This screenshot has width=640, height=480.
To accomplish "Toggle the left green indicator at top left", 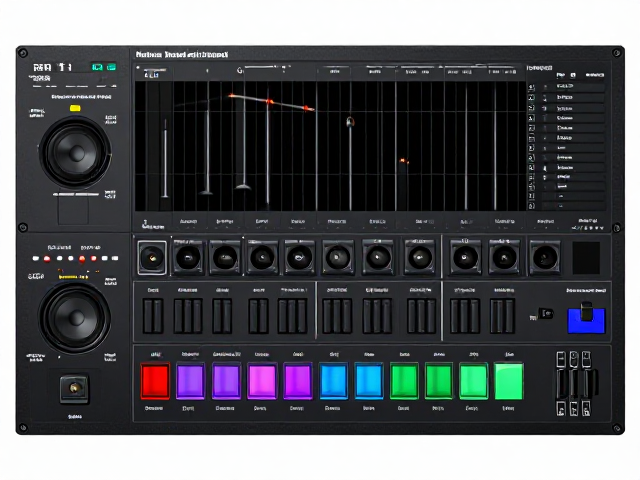I will tap(97, 67).
